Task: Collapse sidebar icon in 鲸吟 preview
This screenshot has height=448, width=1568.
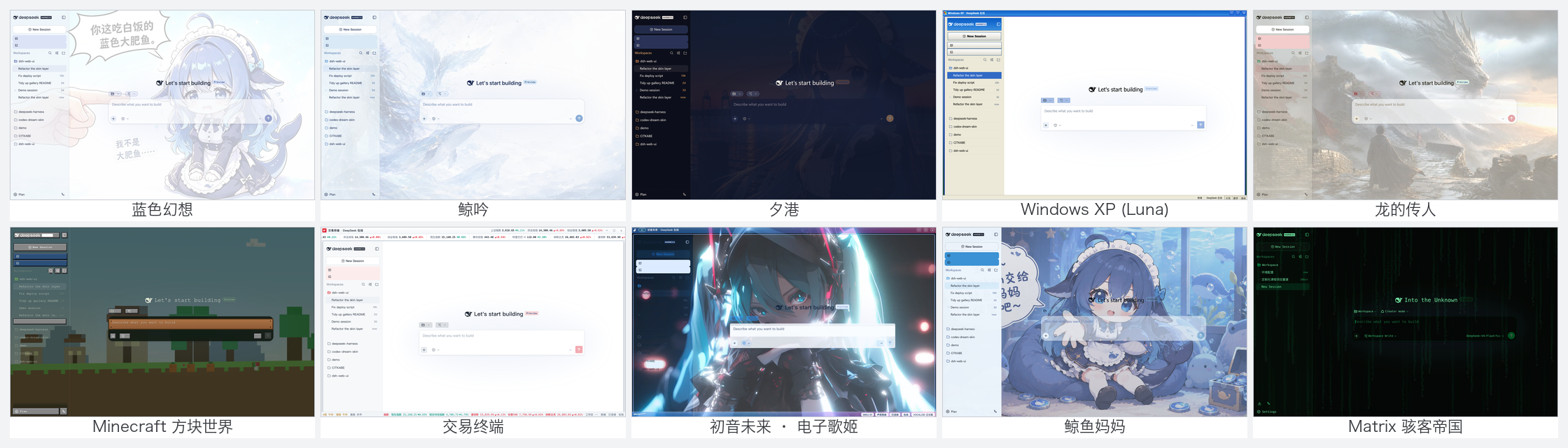Action: pyautogui.click(x=374, y=17)
